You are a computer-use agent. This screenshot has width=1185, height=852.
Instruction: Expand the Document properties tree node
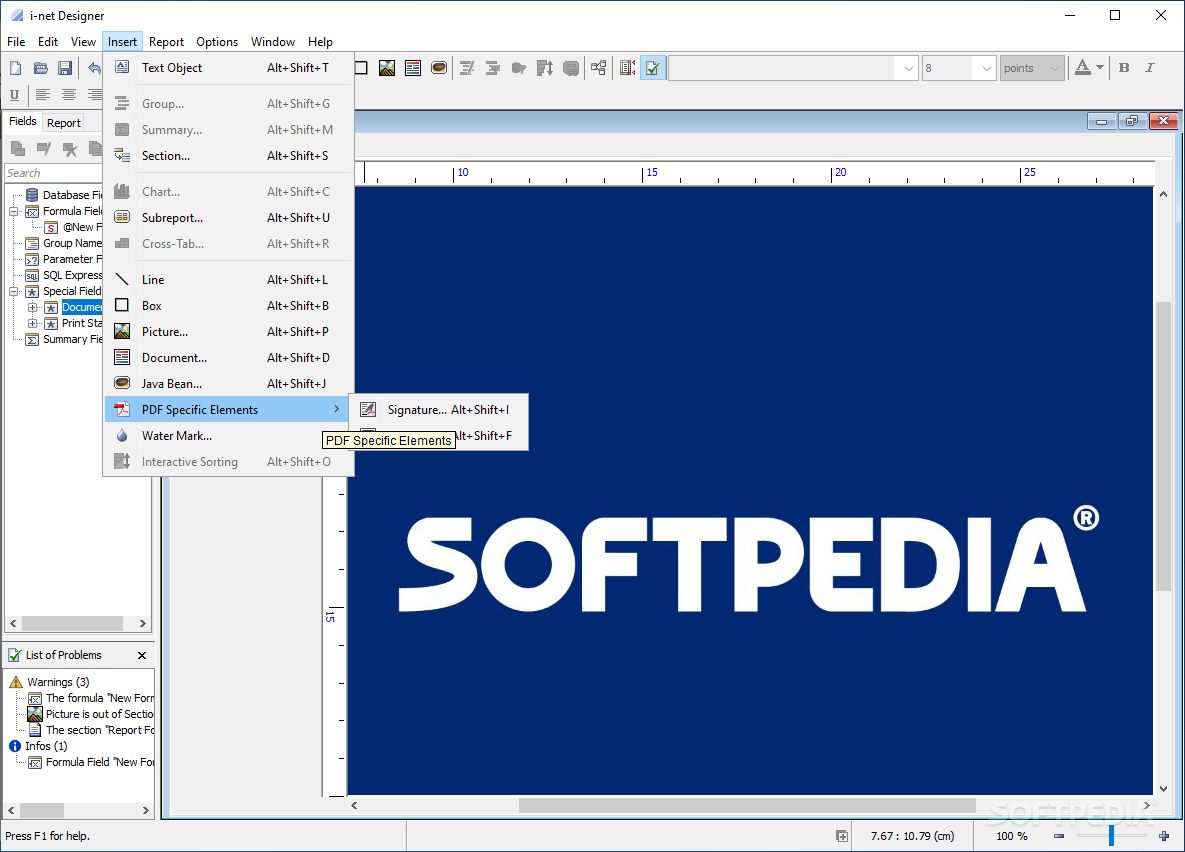pos(32,308)
